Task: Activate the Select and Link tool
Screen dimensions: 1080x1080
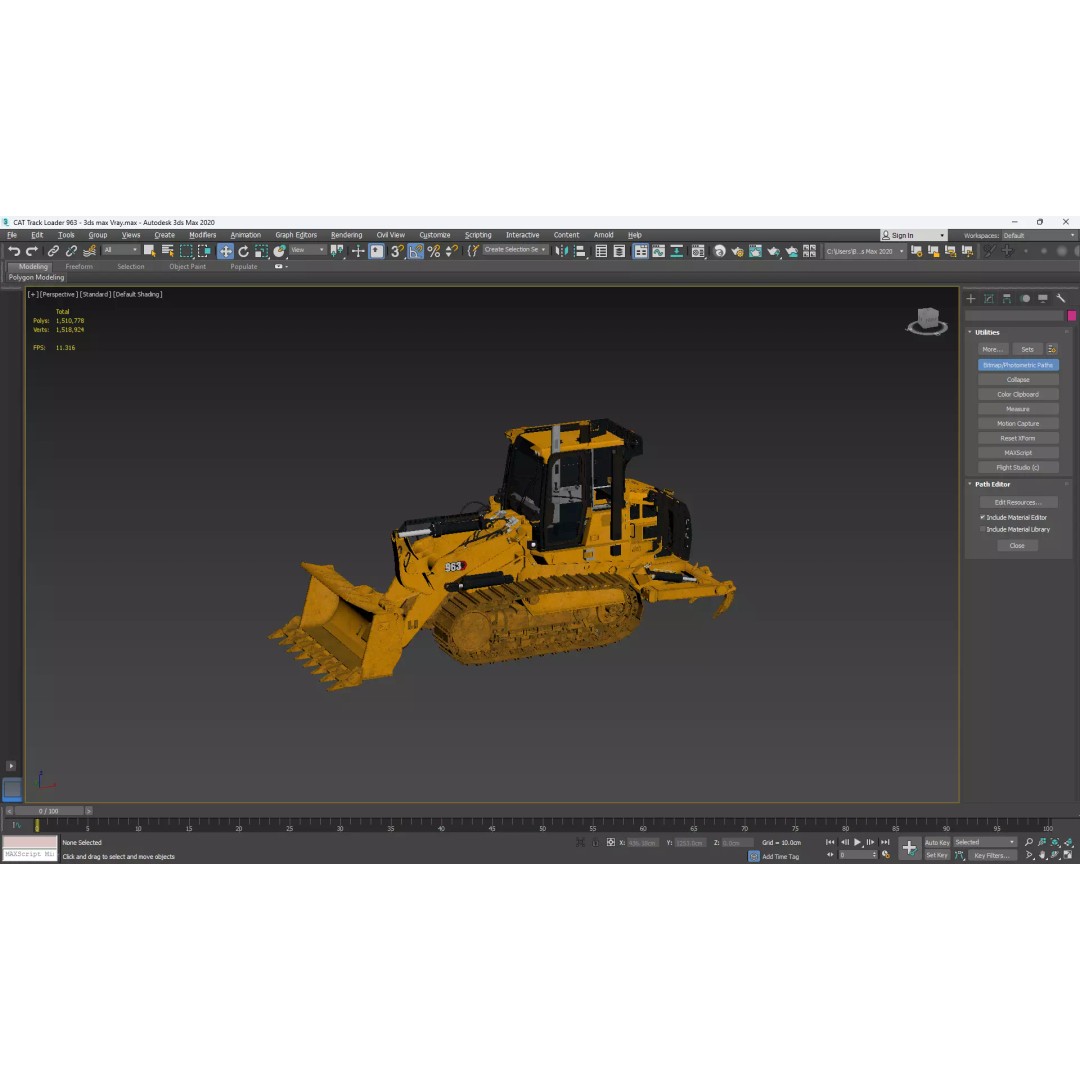Action: click(53, 251)
